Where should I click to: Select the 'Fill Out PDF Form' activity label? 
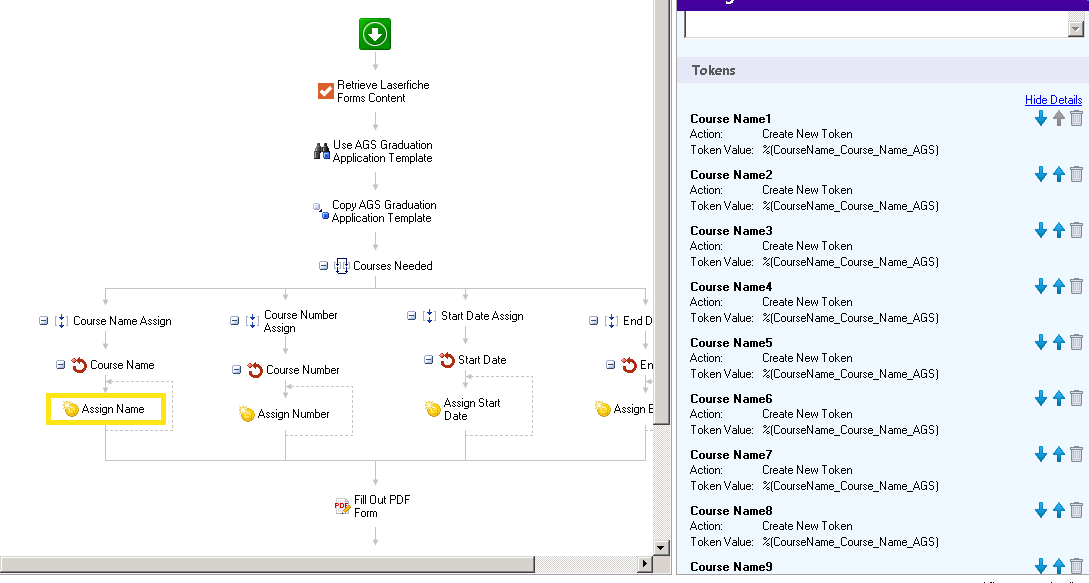381,507
